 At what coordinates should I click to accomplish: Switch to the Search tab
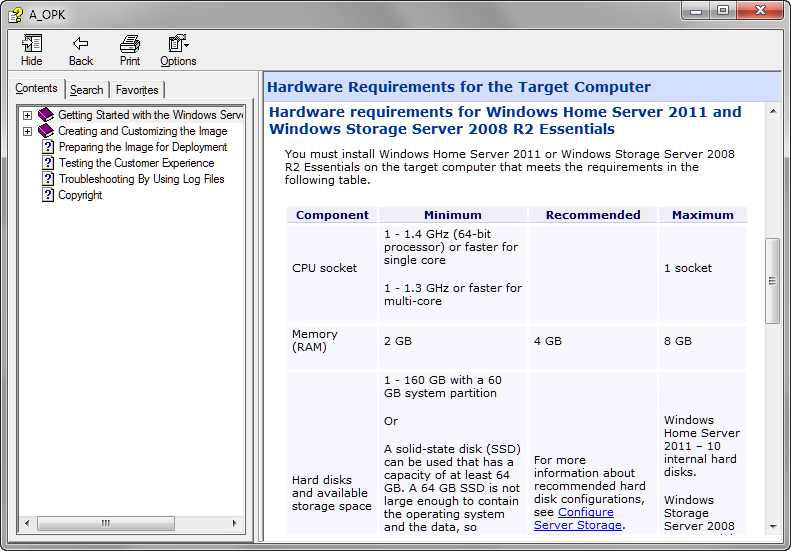point(86,90)
